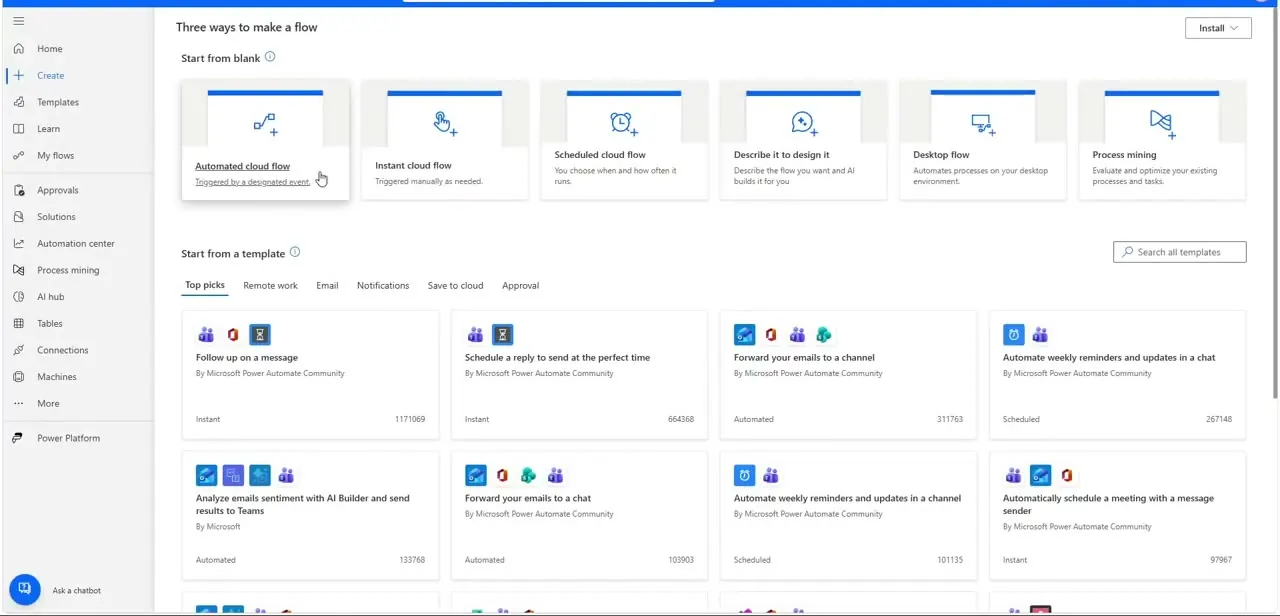
Task: Open Forward your emails to a chat template
Action: click(579, 515)
